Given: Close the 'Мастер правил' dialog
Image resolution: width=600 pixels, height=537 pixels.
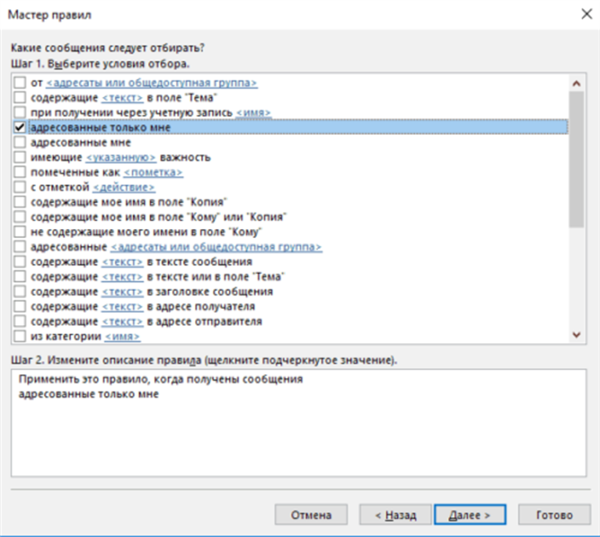Looking at the screenshot, I should tap(587, 14).
